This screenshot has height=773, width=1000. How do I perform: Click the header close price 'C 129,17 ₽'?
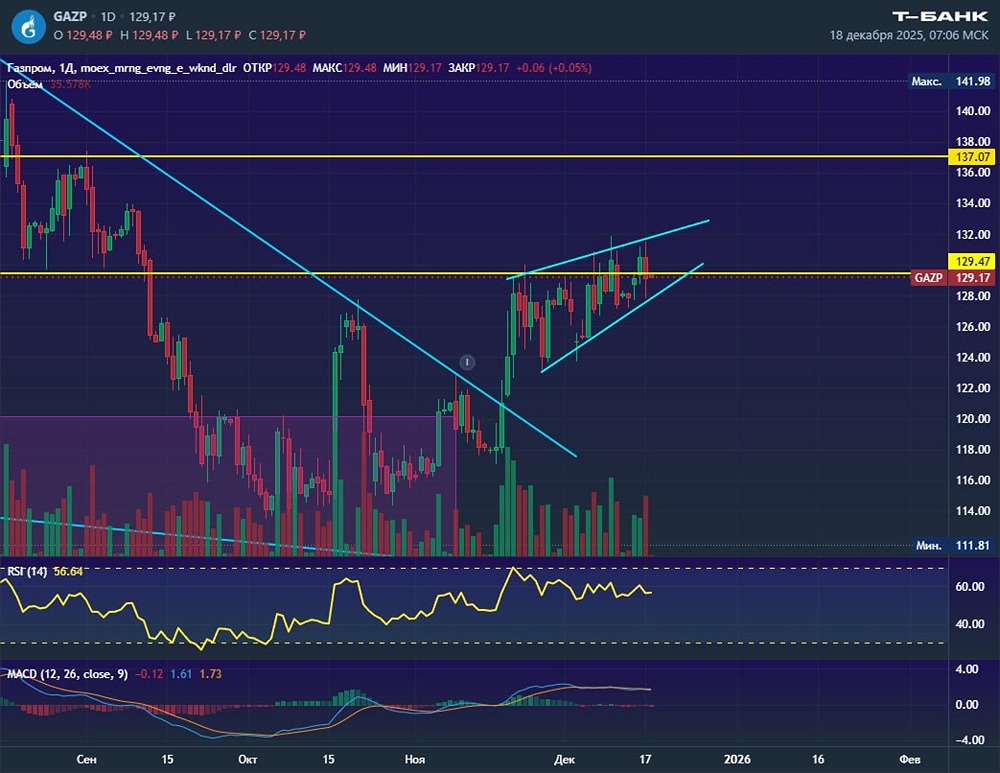tap(277, 35)
